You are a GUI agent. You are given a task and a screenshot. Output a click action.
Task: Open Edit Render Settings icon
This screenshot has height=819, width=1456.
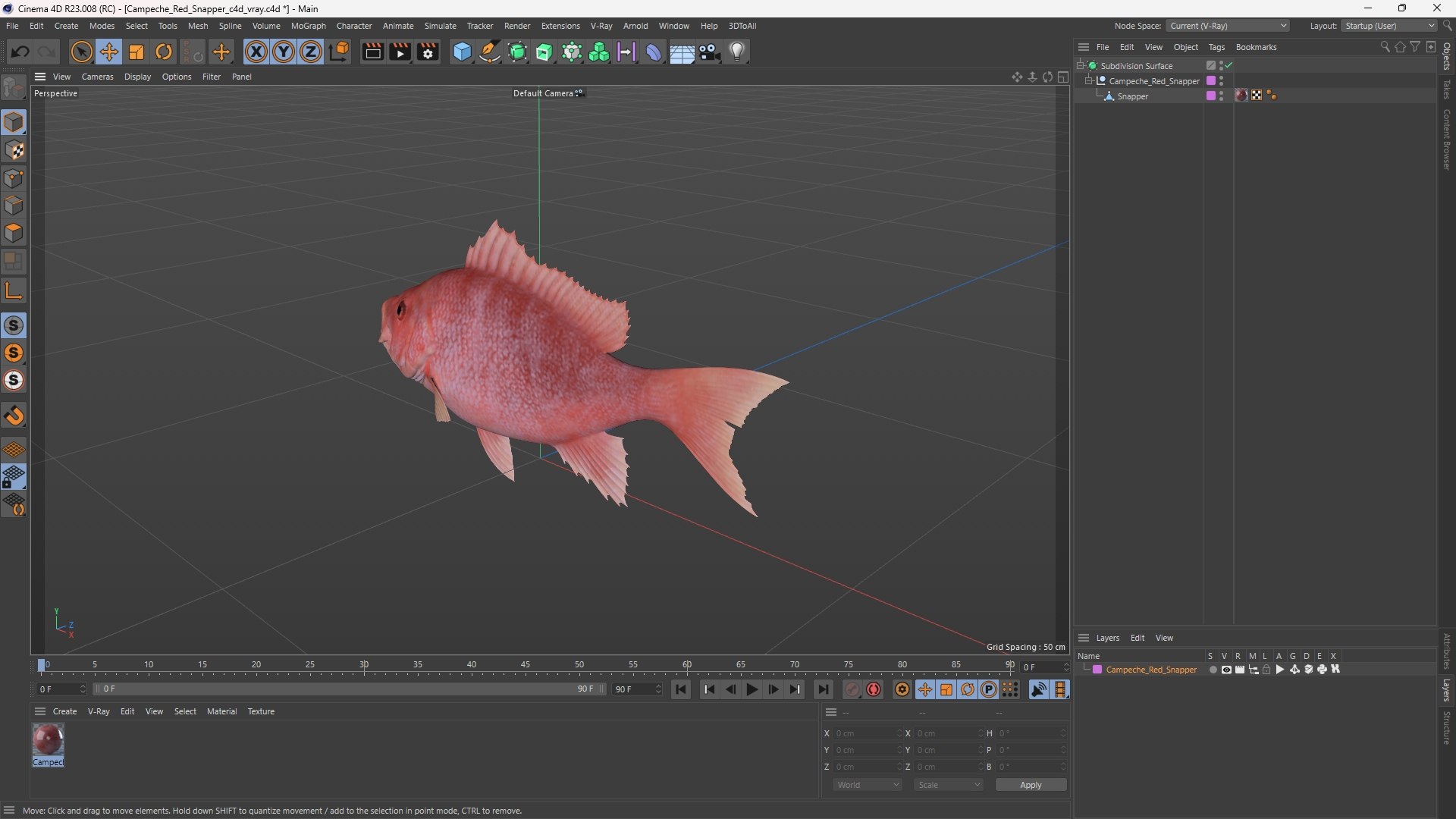[428, 52]
